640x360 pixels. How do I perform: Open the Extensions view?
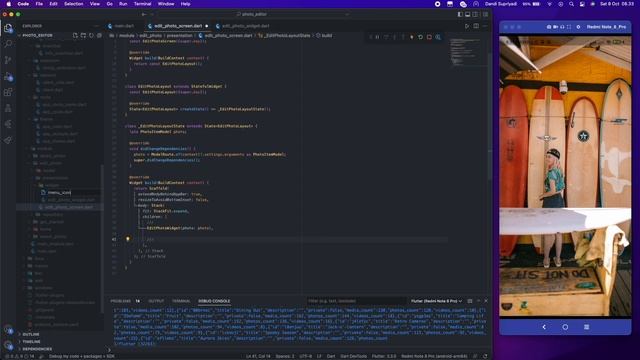(8, 92)
